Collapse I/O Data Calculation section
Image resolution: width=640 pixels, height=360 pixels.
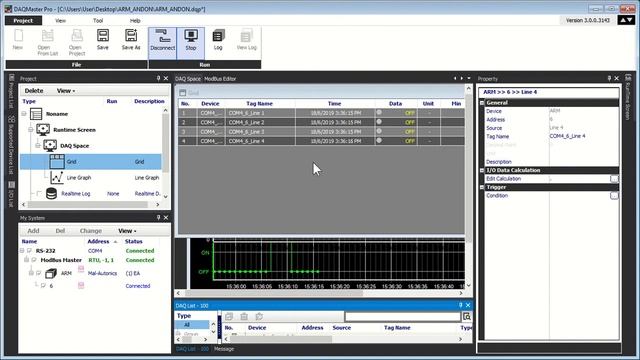482,170
